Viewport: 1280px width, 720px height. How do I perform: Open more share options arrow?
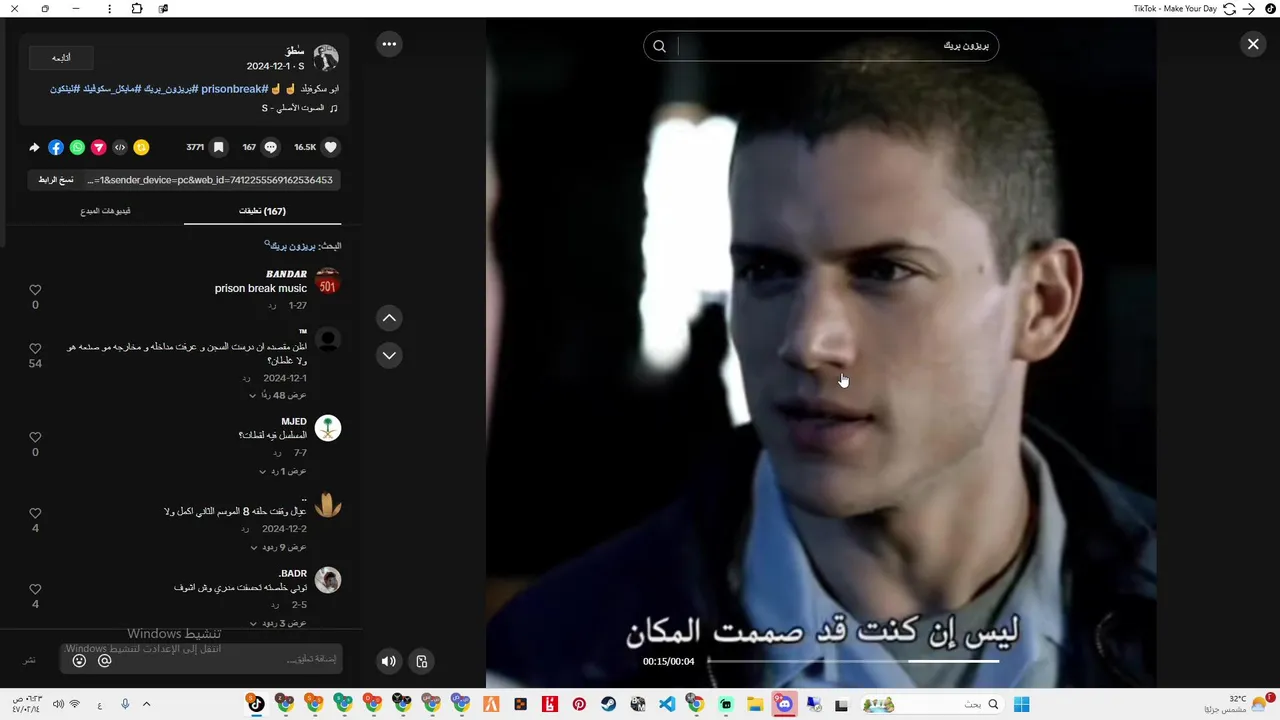click(34, 147)
